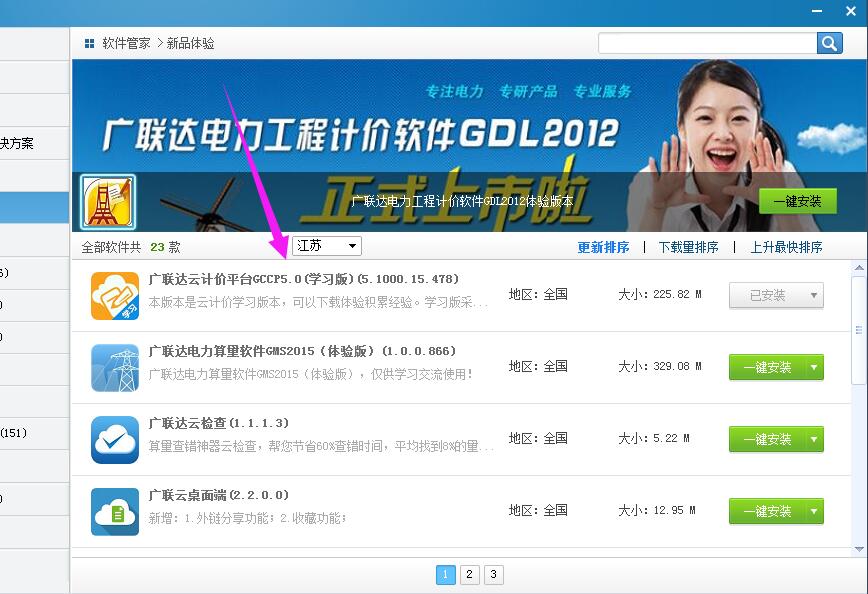
Task: Click the GMS2015 description 仅供学习交流使用
Action: click(x=311, y=374)
